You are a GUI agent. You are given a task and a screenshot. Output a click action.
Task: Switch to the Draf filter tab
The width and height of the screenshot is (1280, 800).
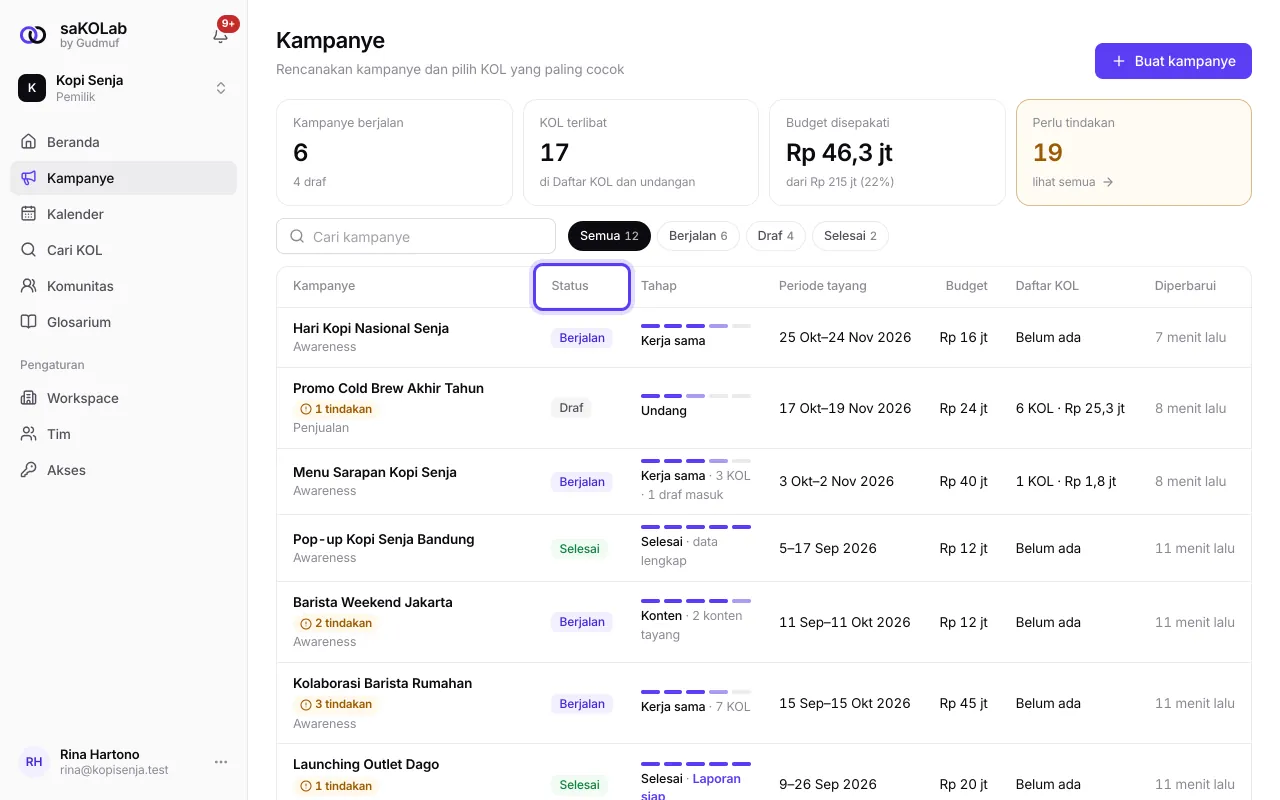tap(776, 236)
